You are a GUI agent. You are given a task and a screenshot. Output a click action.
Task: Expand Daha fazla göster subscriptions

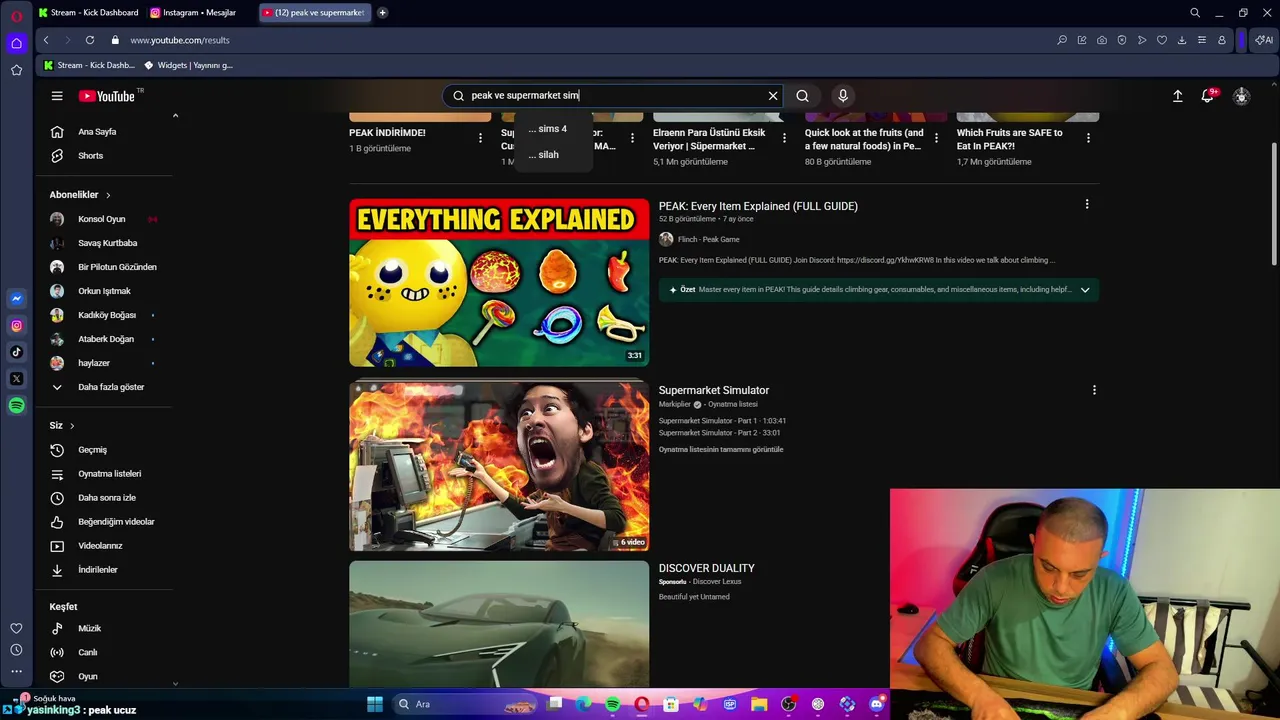[x=110, y=387]
